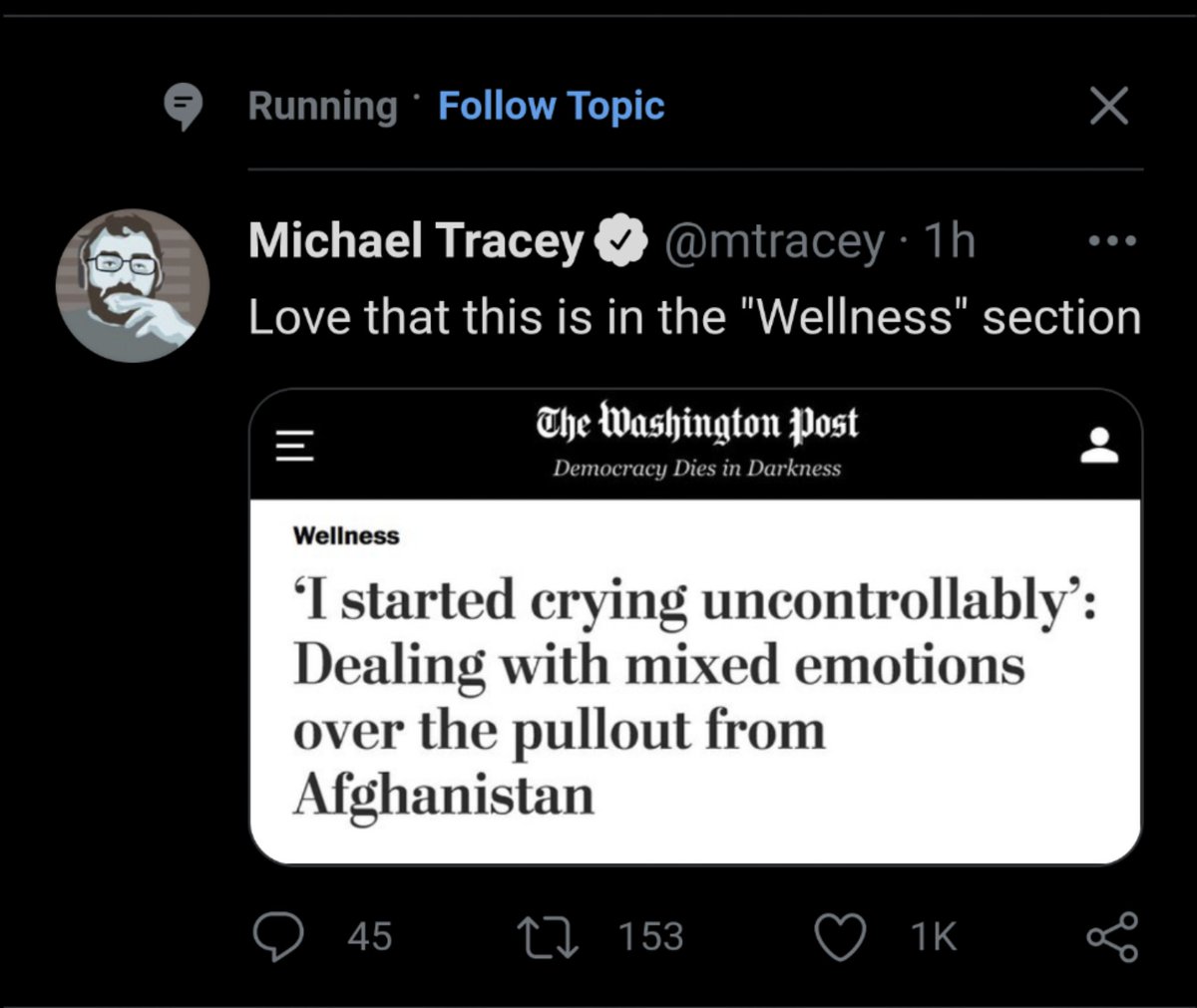
Task: Click The Washington Post logo
Action: (696, 424)
